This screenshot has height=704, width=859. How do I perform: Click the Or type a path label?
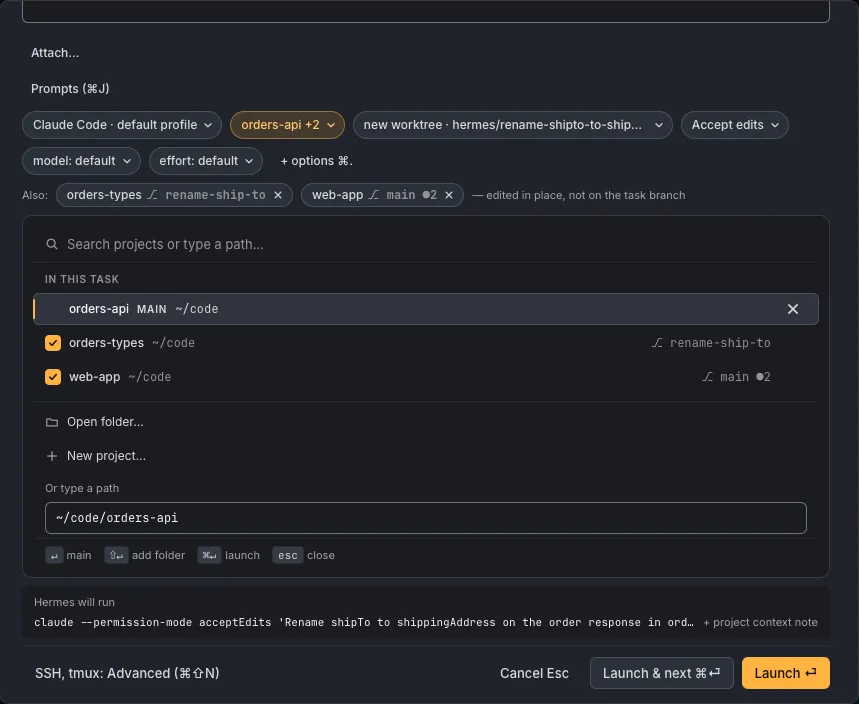click(x=82, y=488)
